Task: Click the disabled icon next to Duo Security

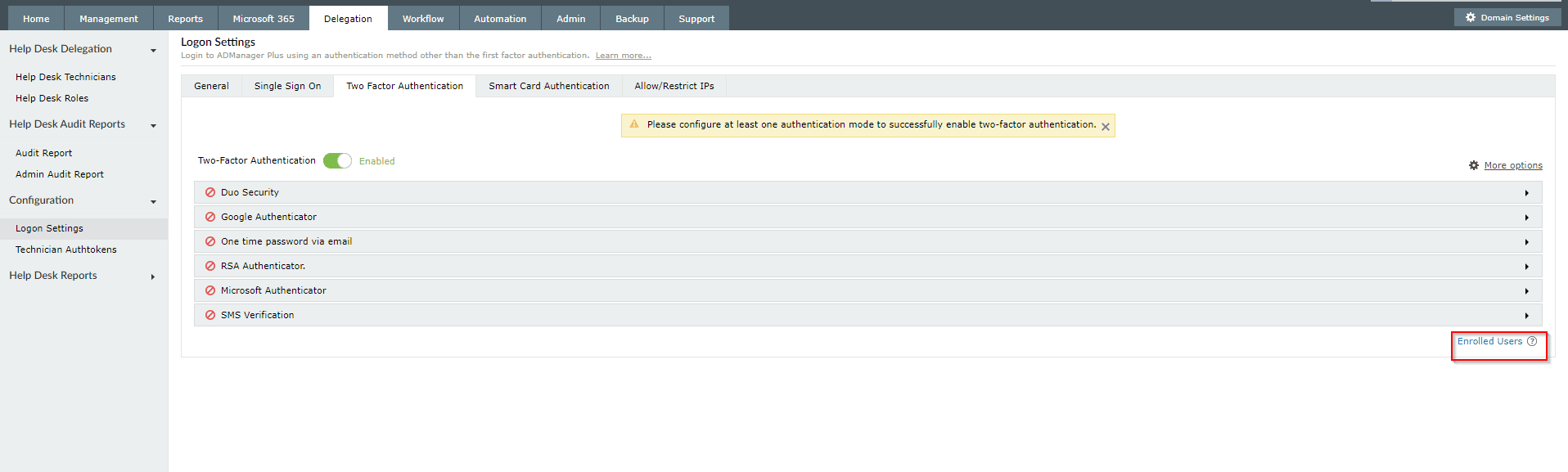Action: click(210, 192)
